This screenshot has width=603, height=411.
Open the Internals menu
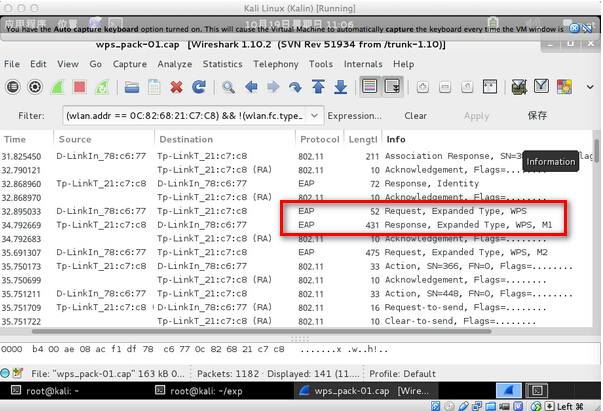(x=363, y=64)
